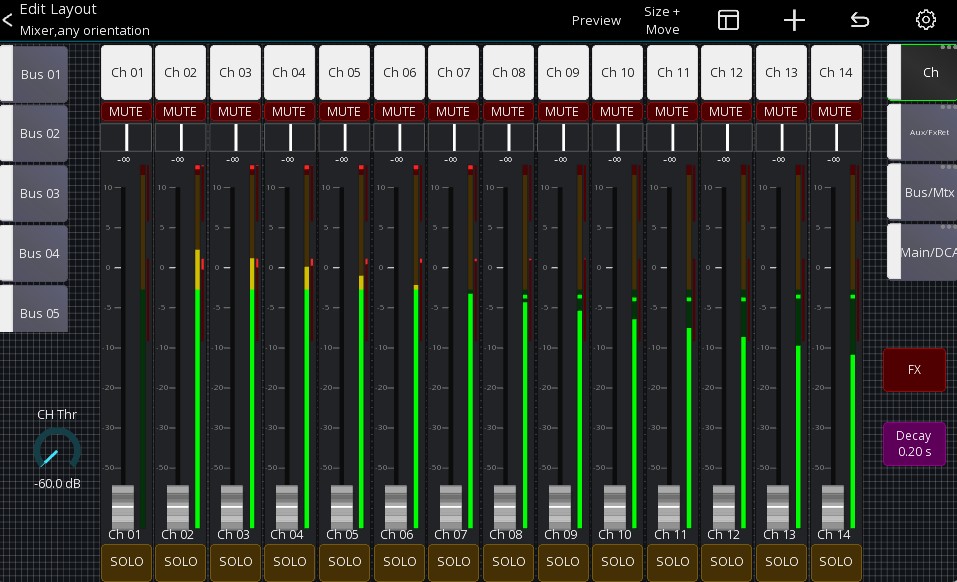This screenshot has width=957, height=582.
Task: Click the Ch 12 pan slider
Action: (727, 137)
